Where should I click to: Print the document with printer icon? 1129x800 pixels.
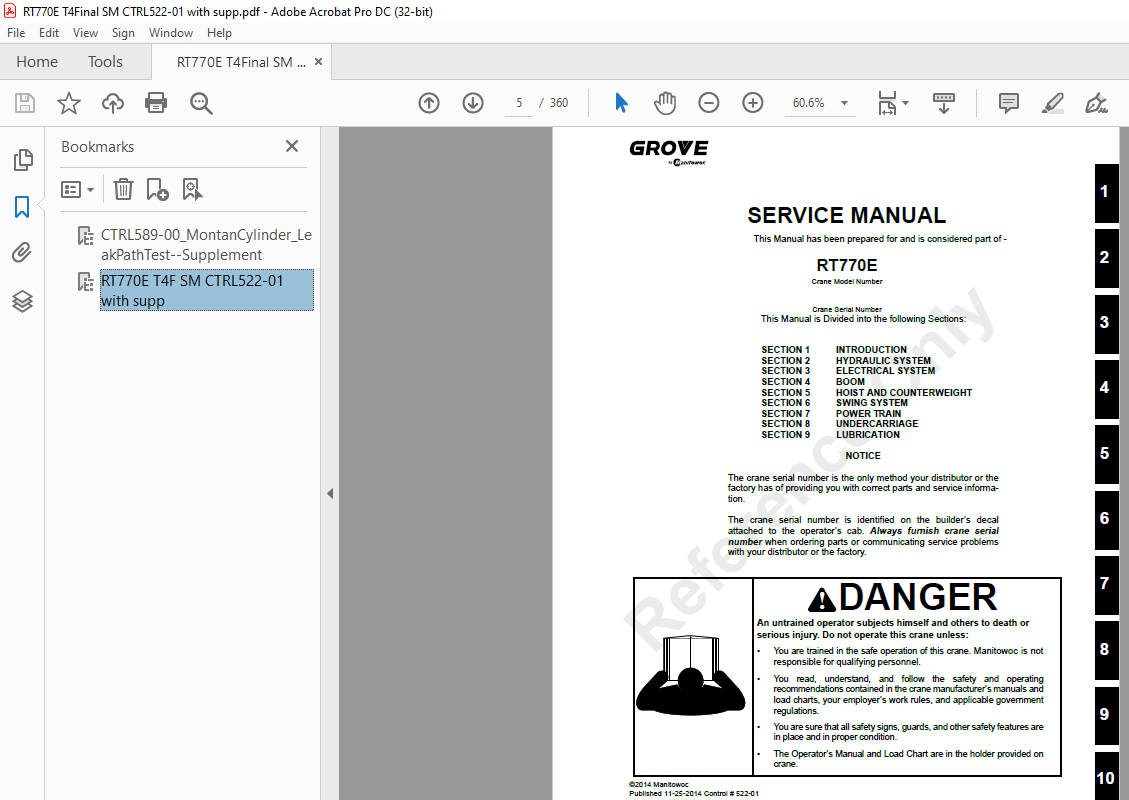tap(156, 103)
